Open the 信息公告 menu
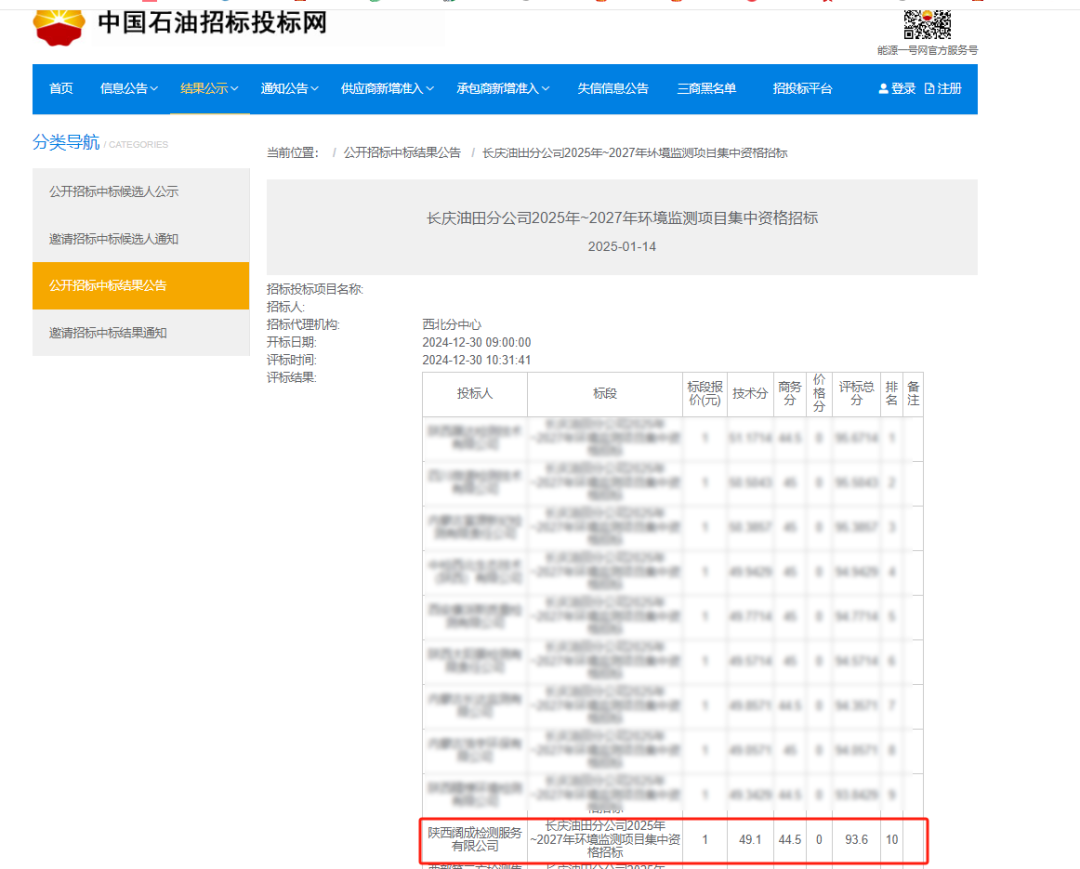The image size is (1080, 869). point(124,88)
